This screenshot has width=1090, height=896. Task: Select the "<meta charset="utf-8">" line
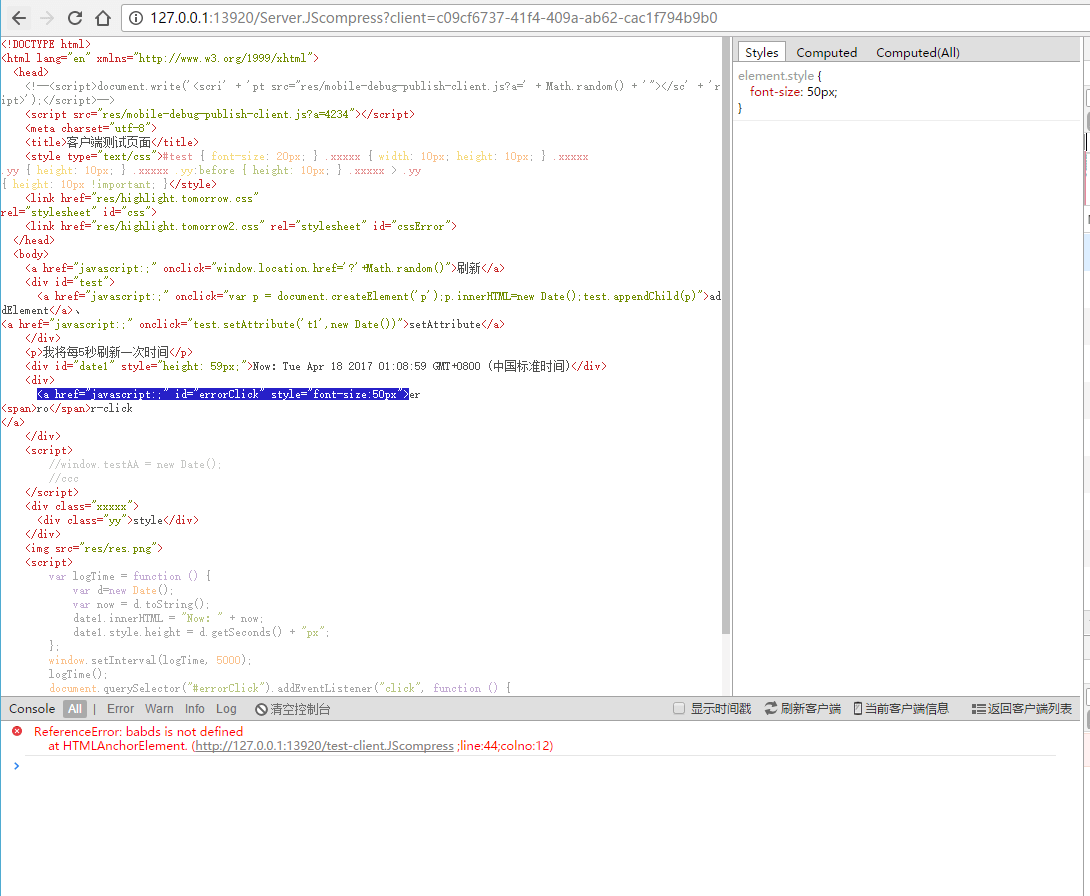(x=91, y=128)
